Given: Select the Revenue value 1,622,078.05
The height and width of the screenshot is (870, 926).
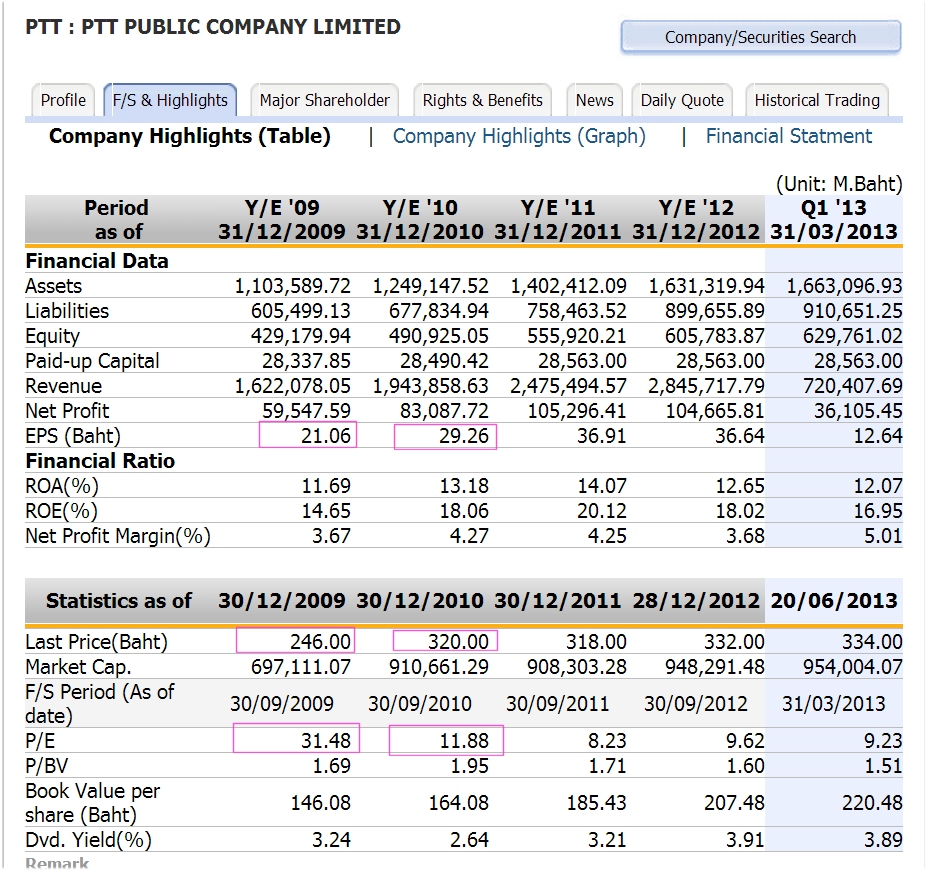Looking at the screenshot, I should point(293,386).
